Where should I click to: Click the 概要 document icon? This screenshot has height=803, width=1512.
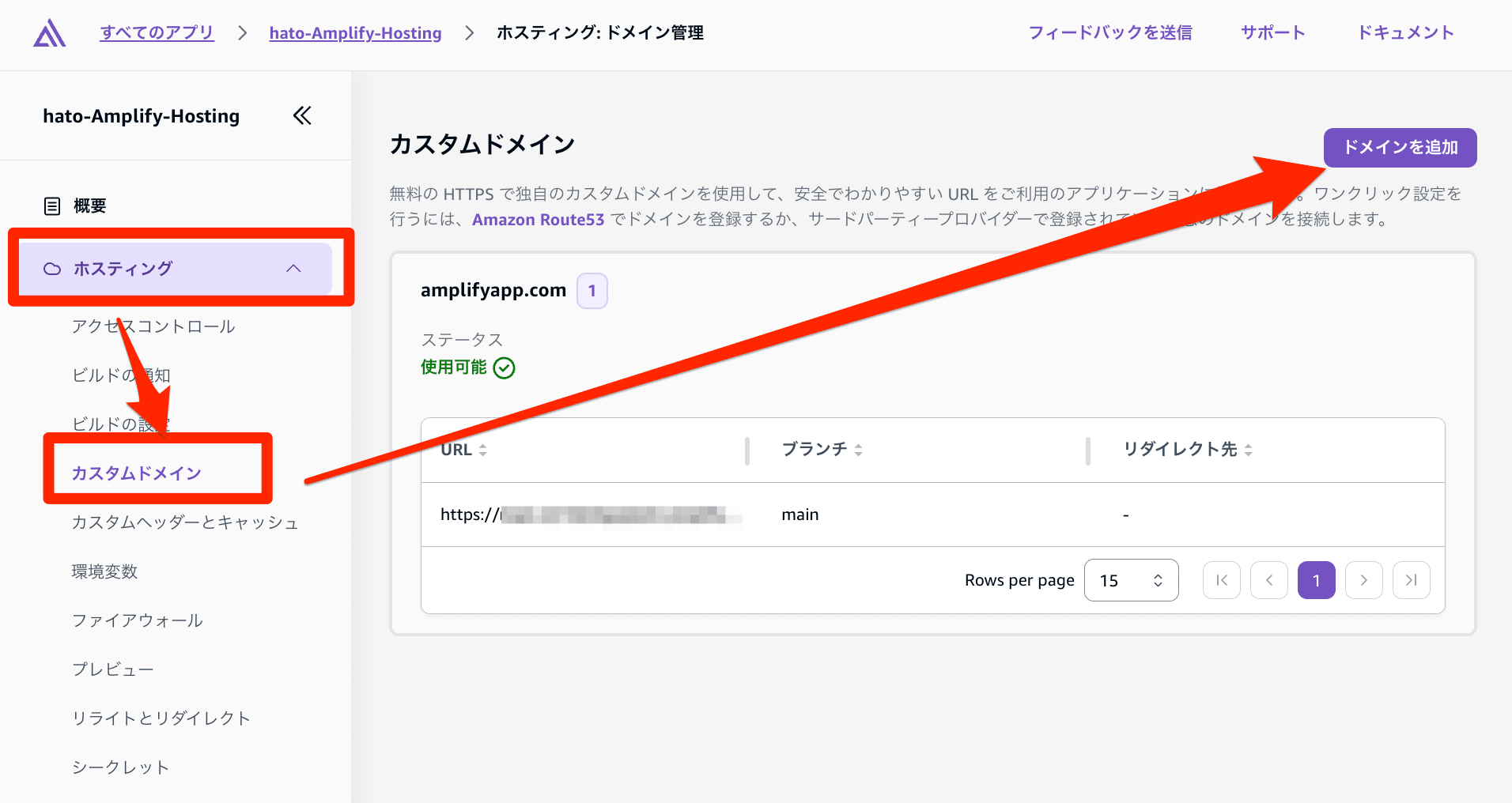(x=52, y=206)
